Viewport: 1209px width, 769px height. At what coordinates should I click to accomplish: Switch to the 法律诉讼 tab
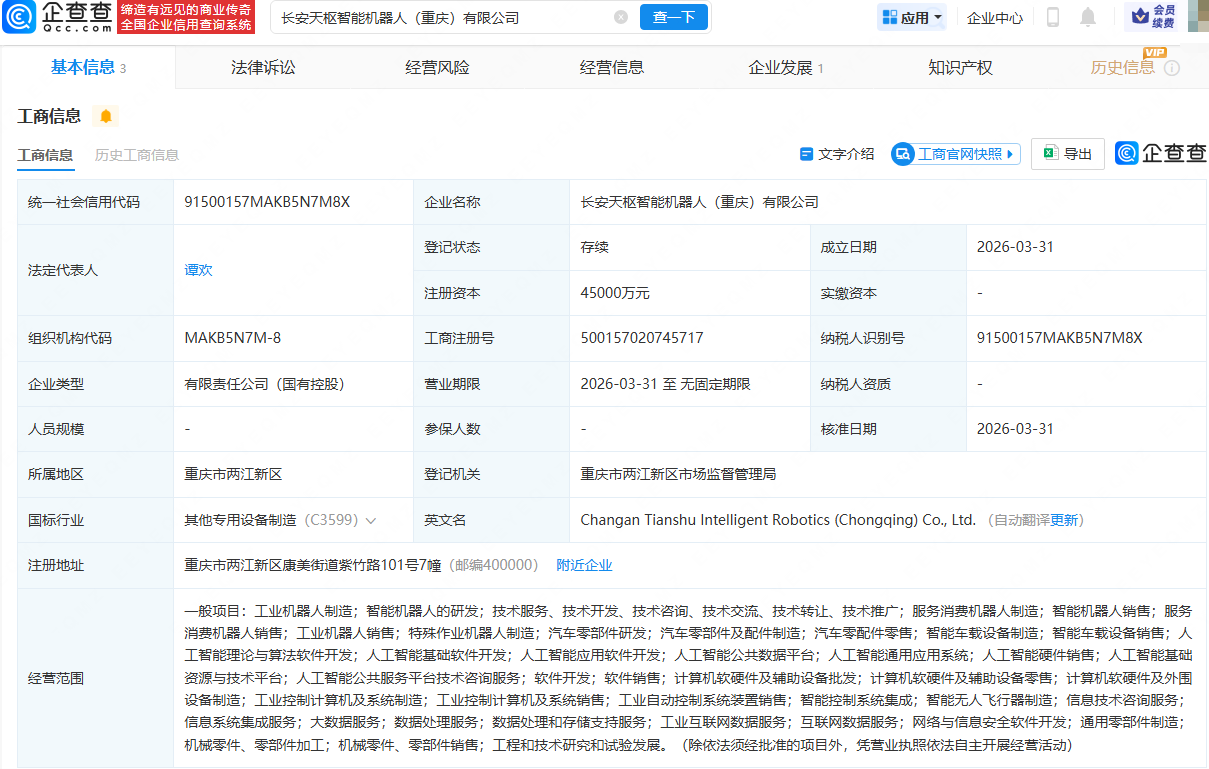click(262, 67)
